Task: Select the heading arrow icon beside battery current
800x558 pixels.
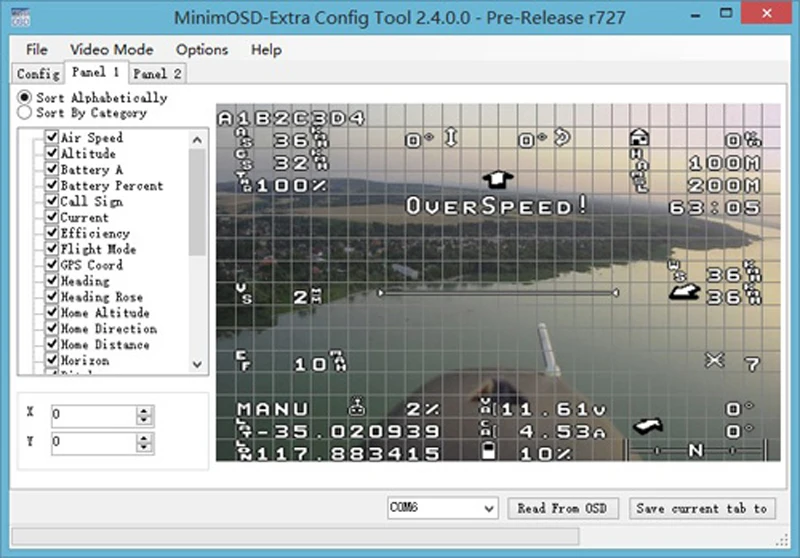Action: 647,425
